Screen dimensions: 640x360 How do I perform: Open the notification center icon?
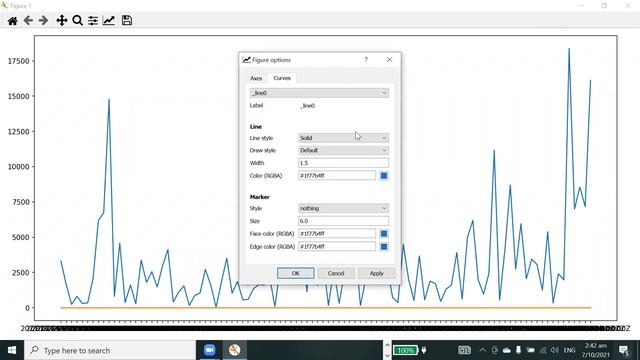[624, 350]
